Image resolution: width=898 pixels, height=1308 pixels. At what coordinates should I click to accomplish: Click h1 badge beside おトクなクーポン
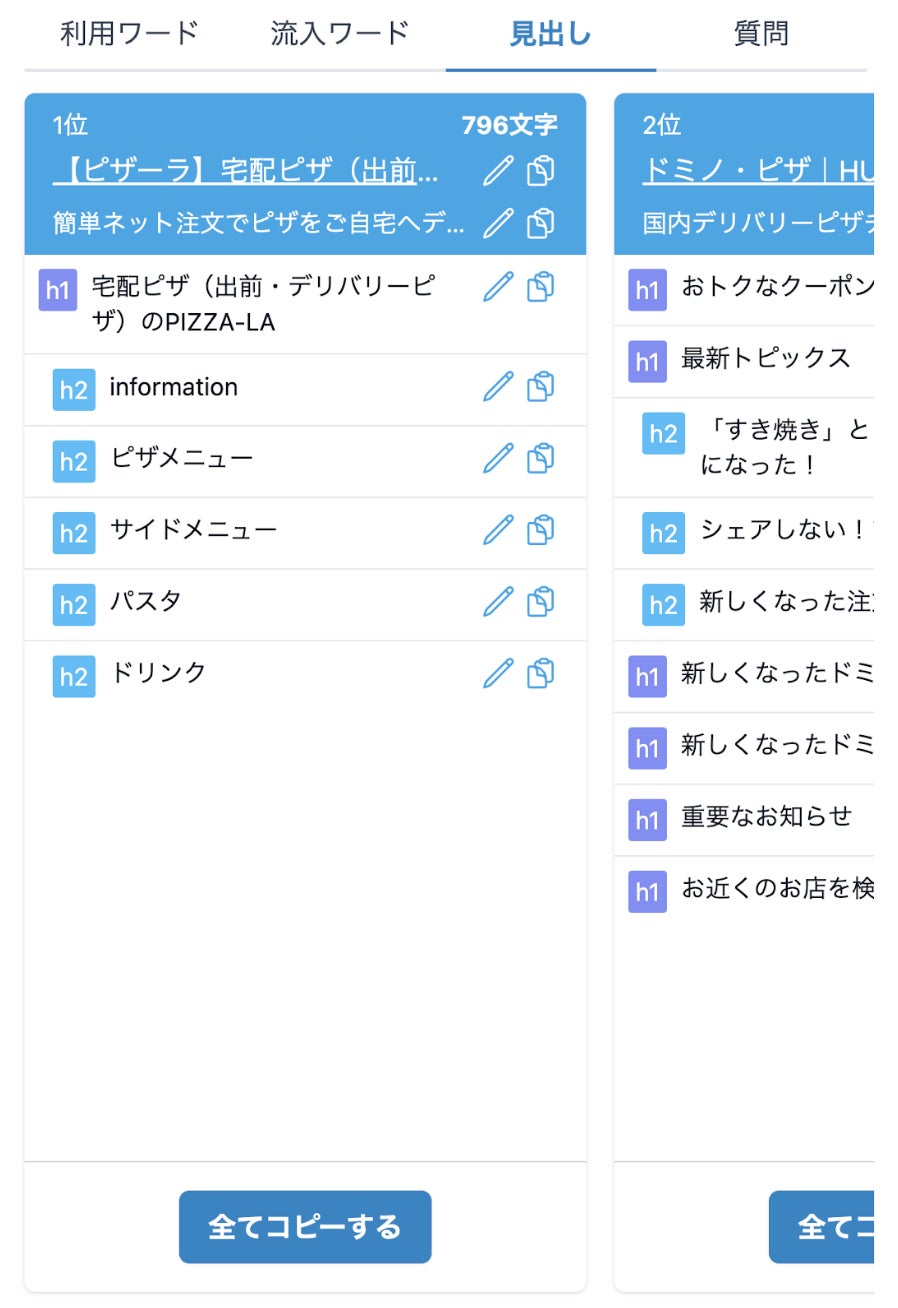point(647,290)
